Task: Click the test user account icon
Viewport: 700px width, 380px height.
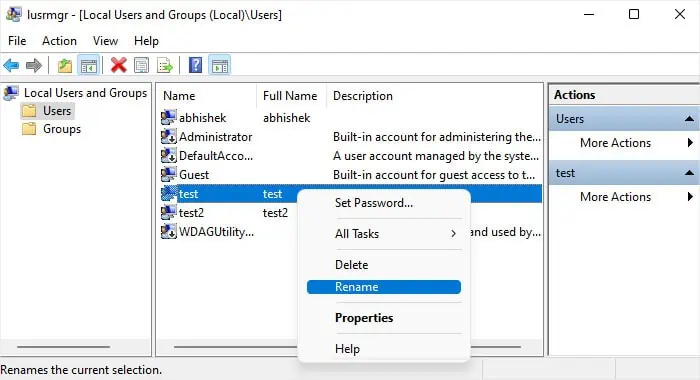Action: pyautogui.click(x=169, y=193)
